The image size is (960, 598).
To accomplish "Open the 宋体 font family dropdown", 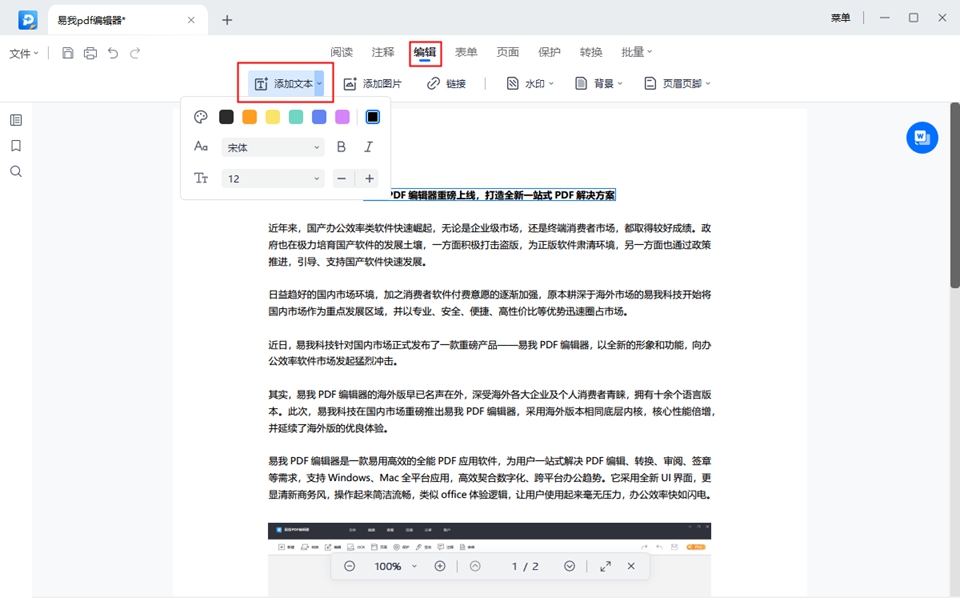I will tap(273, 148).
